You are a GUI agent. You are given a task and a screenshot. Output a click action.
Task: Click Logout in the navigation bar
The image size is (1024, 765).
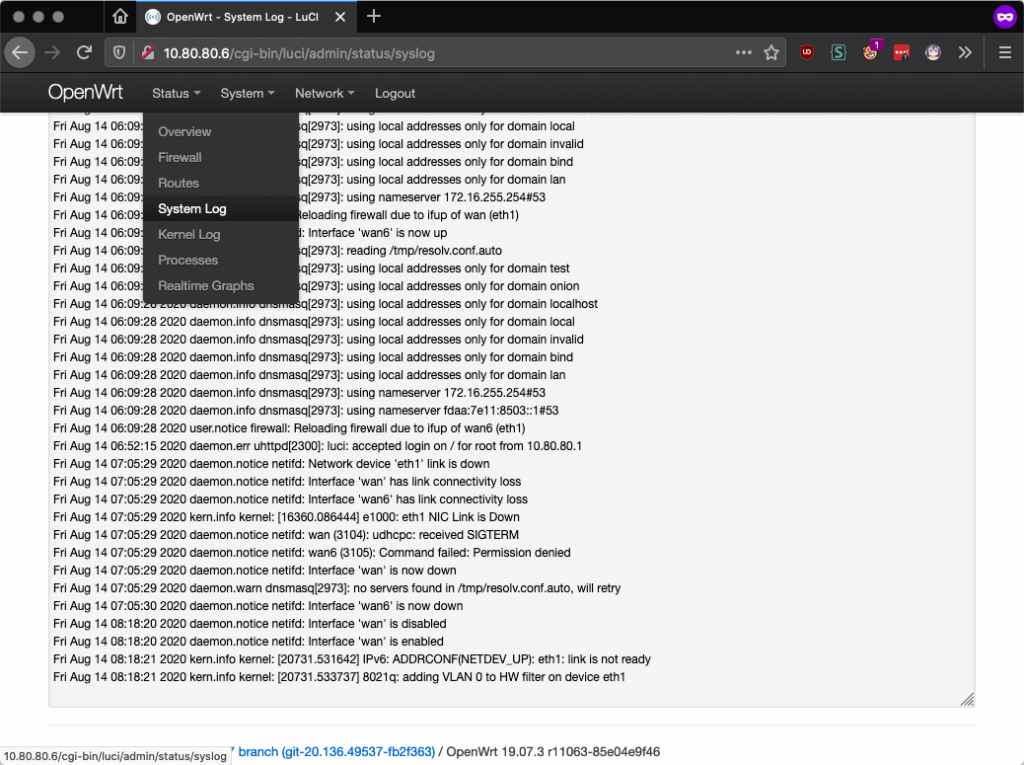pos(395,93)
